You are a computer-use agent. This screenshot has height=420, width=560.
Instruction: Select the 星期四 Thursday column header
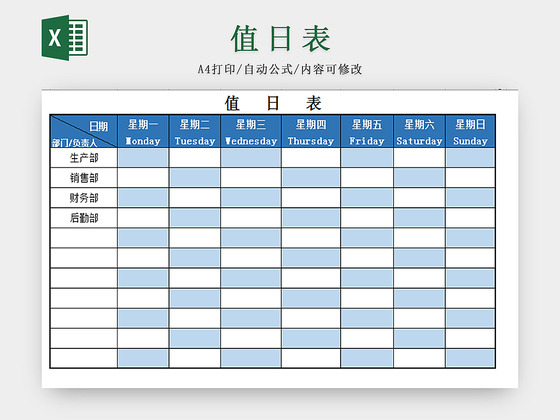(x=311, y=131)
